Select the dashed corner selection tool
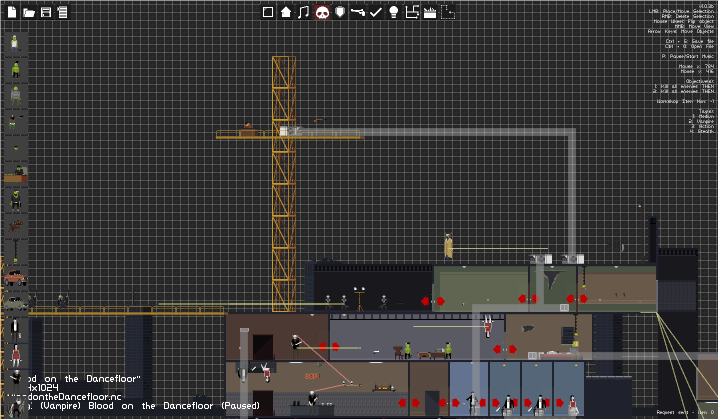This screenshot has width=718, height=419. click(448, 12)
